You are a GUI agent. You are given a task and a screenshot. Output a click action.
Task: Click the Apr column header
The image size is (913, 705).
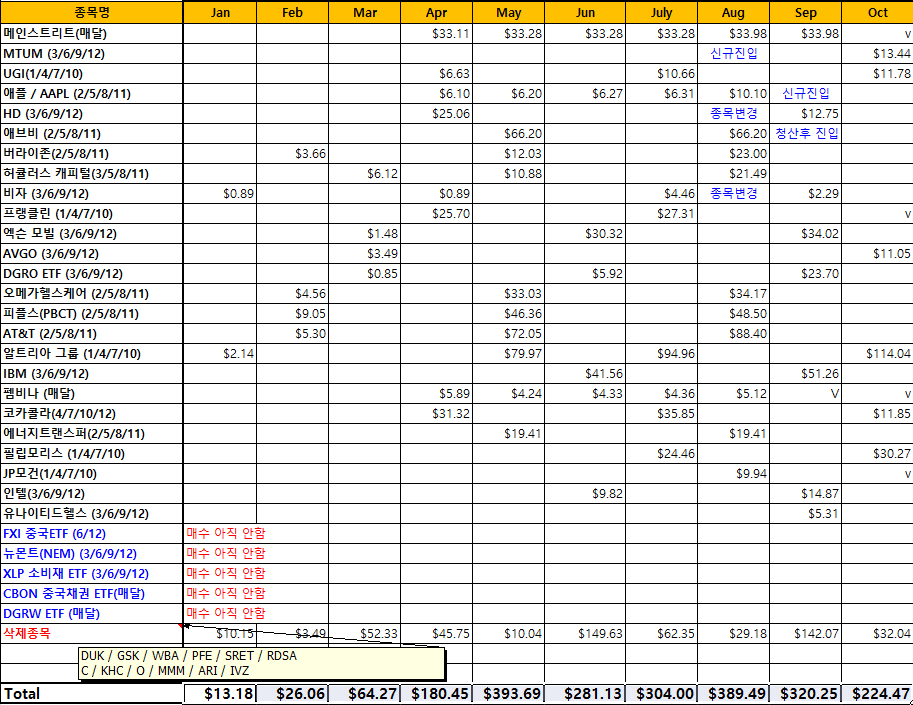click(x=437, y=12)
